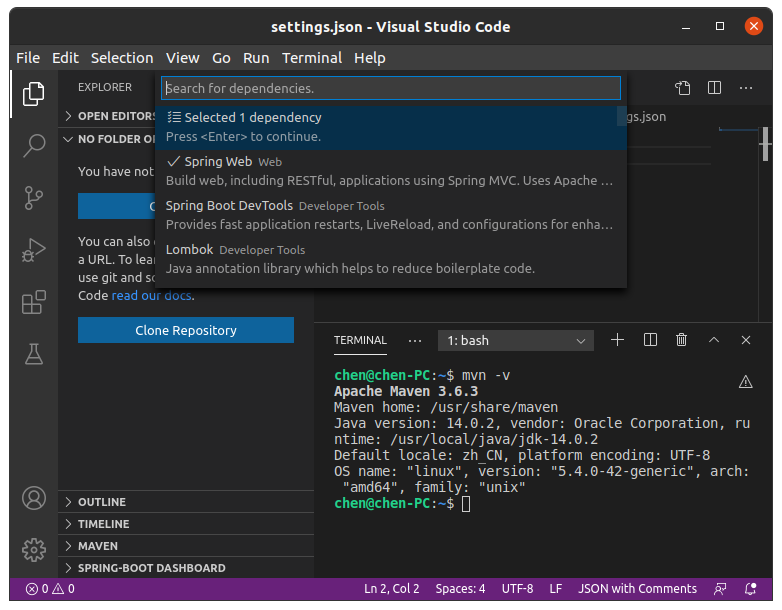782x610 pixels.
Task: Open the Go menu
Action: coord(221,58)
